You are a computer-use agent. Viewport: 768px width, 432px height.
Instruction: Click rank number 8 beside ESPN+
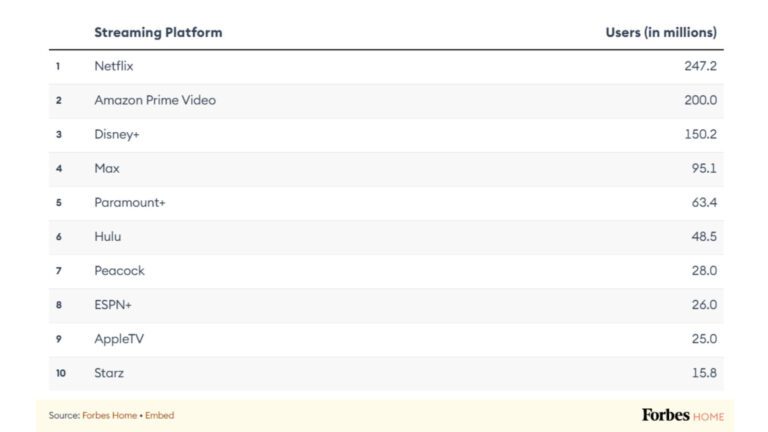click(59, 305)
